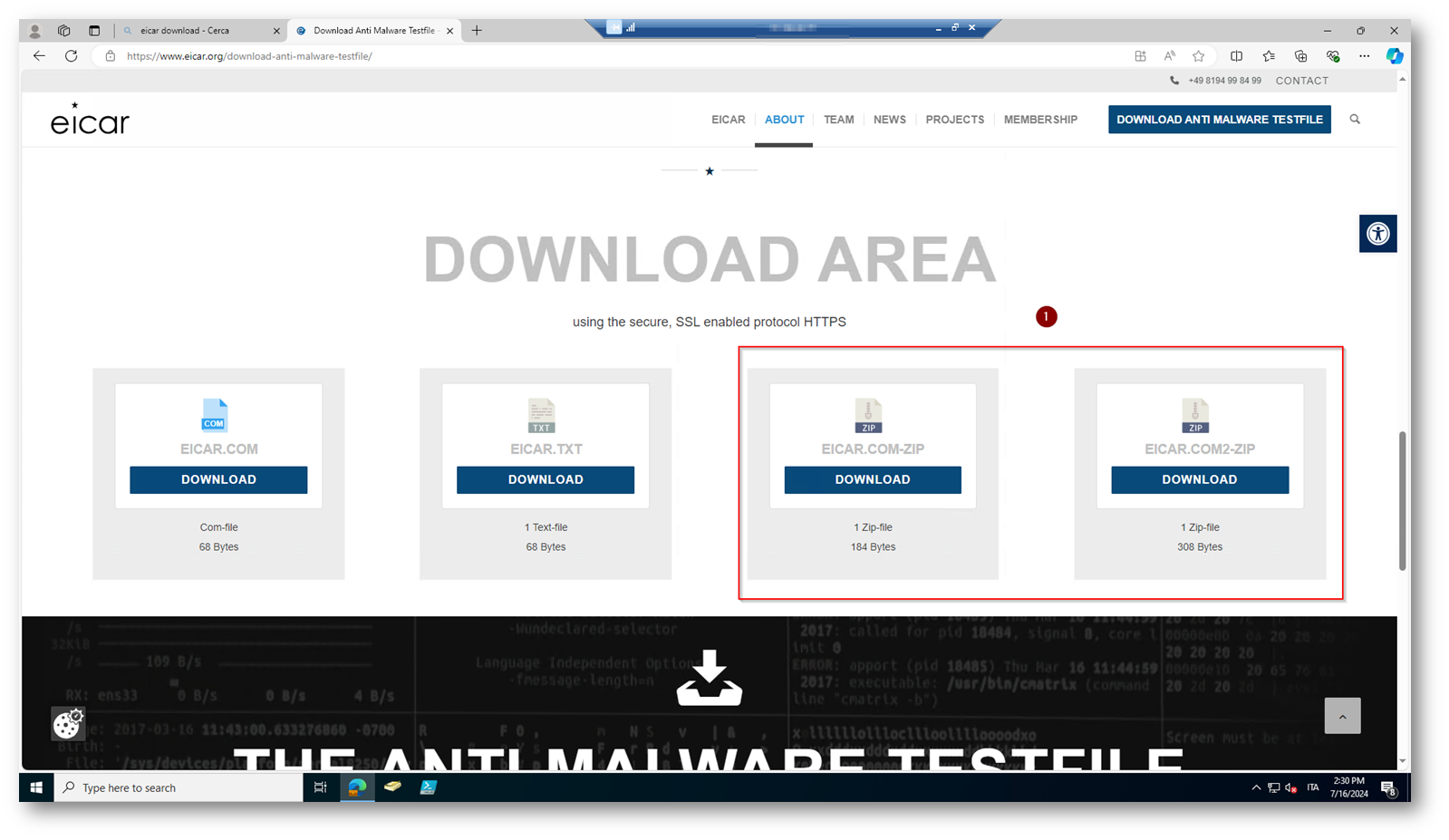Open the EICAR menu item
This screenshot has width=1449, height=840.
click(728, 120)
